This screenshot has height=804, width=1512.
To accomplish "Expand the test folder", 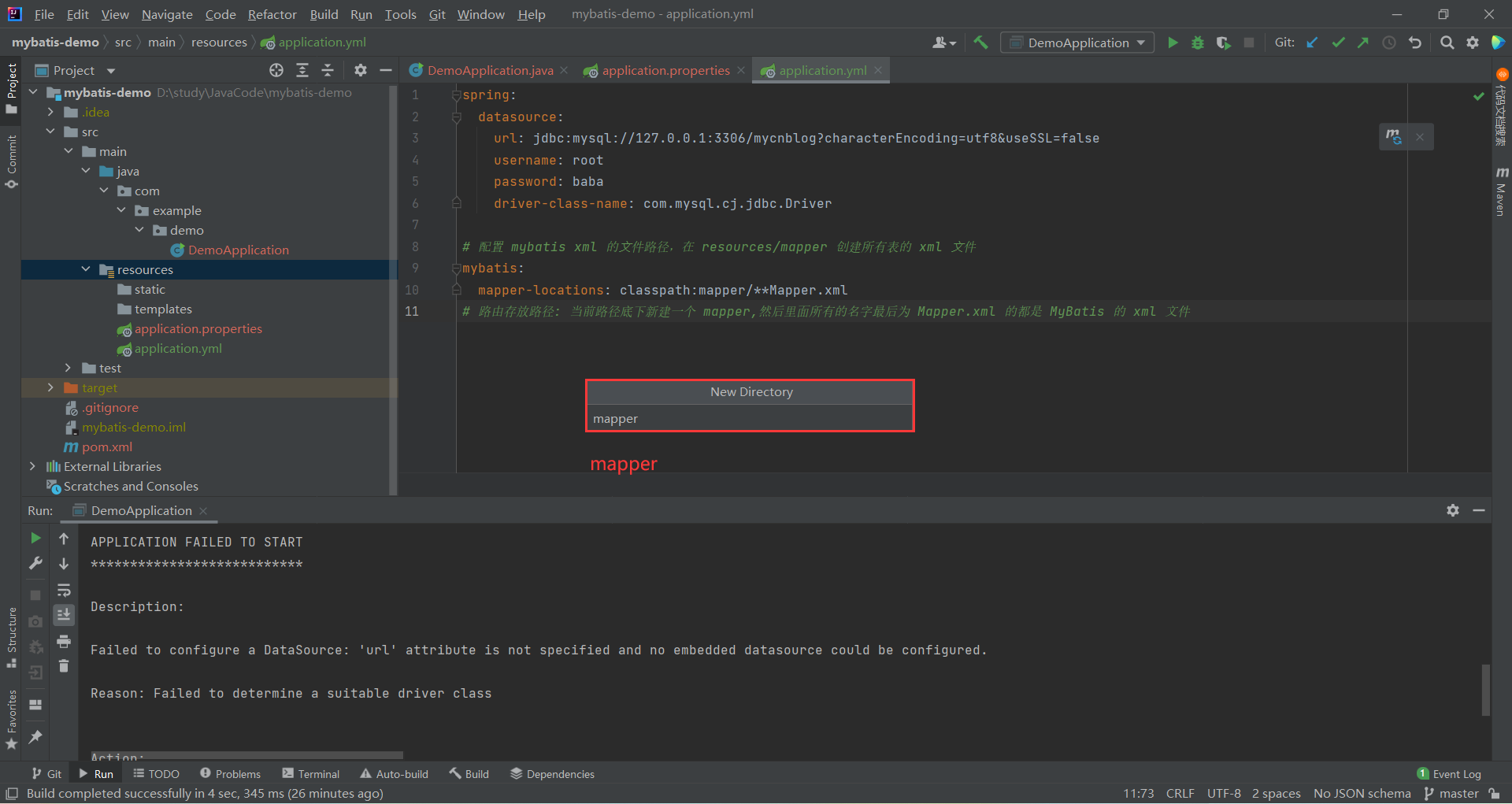I will 68,368.
